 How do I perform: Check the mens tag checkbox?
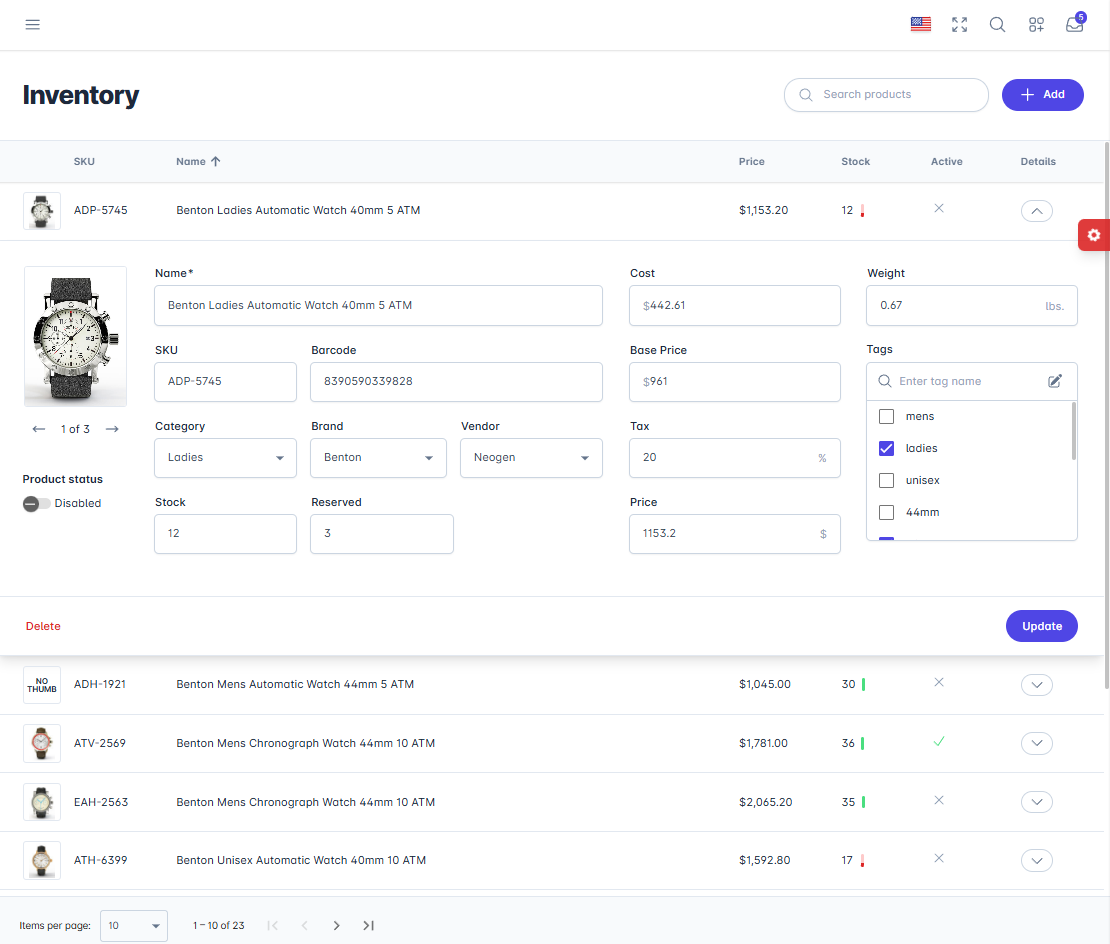(x=886, y=416)
